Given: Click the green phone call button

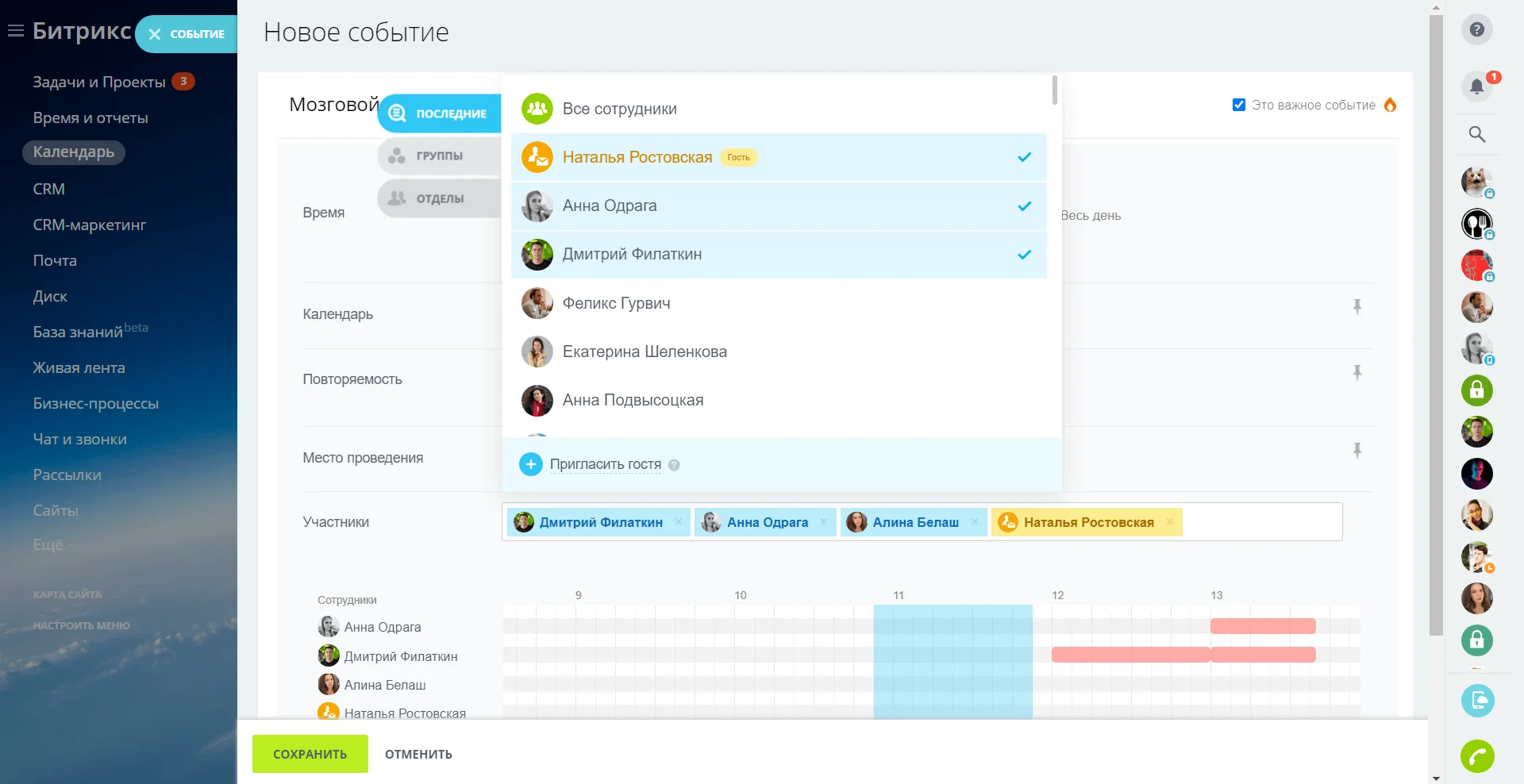Looking at the screenshot, I should (1477, 756).
